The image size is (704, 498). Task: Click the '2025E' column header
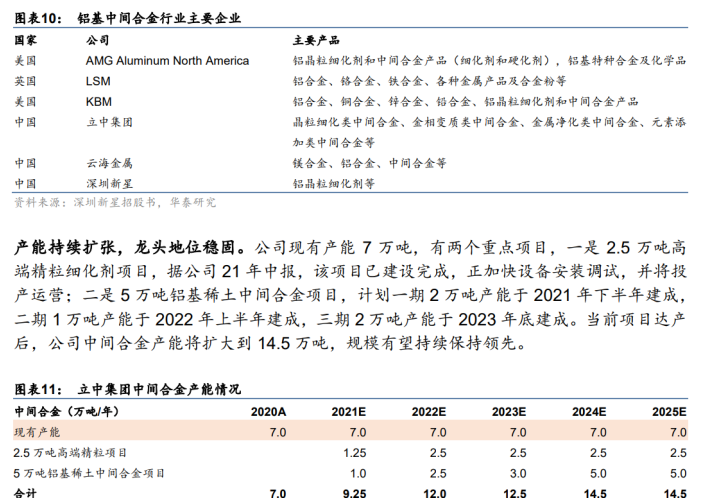669,412
